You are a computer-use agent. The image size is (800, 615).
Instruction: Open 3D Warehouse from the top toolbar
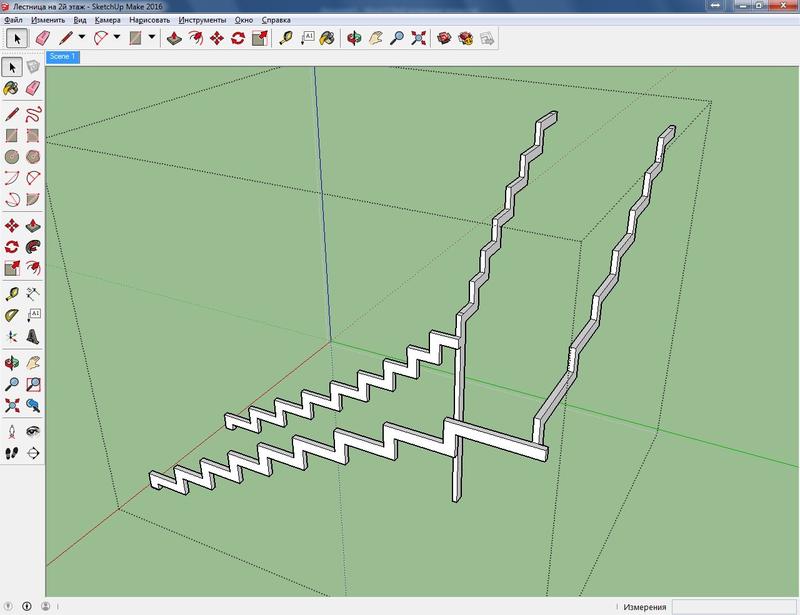pos(443,38)
